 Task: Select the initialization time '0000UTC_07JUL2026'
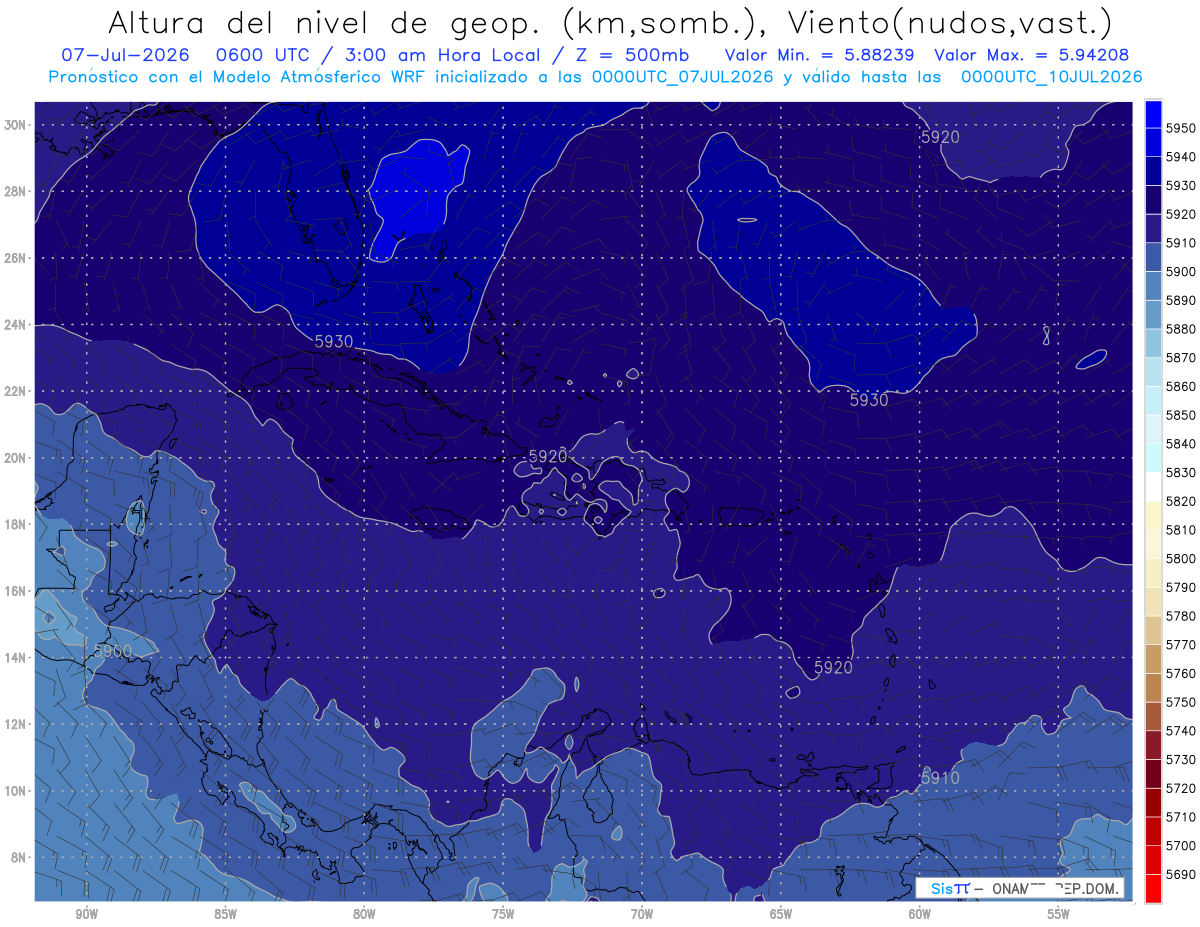(682, 76)
